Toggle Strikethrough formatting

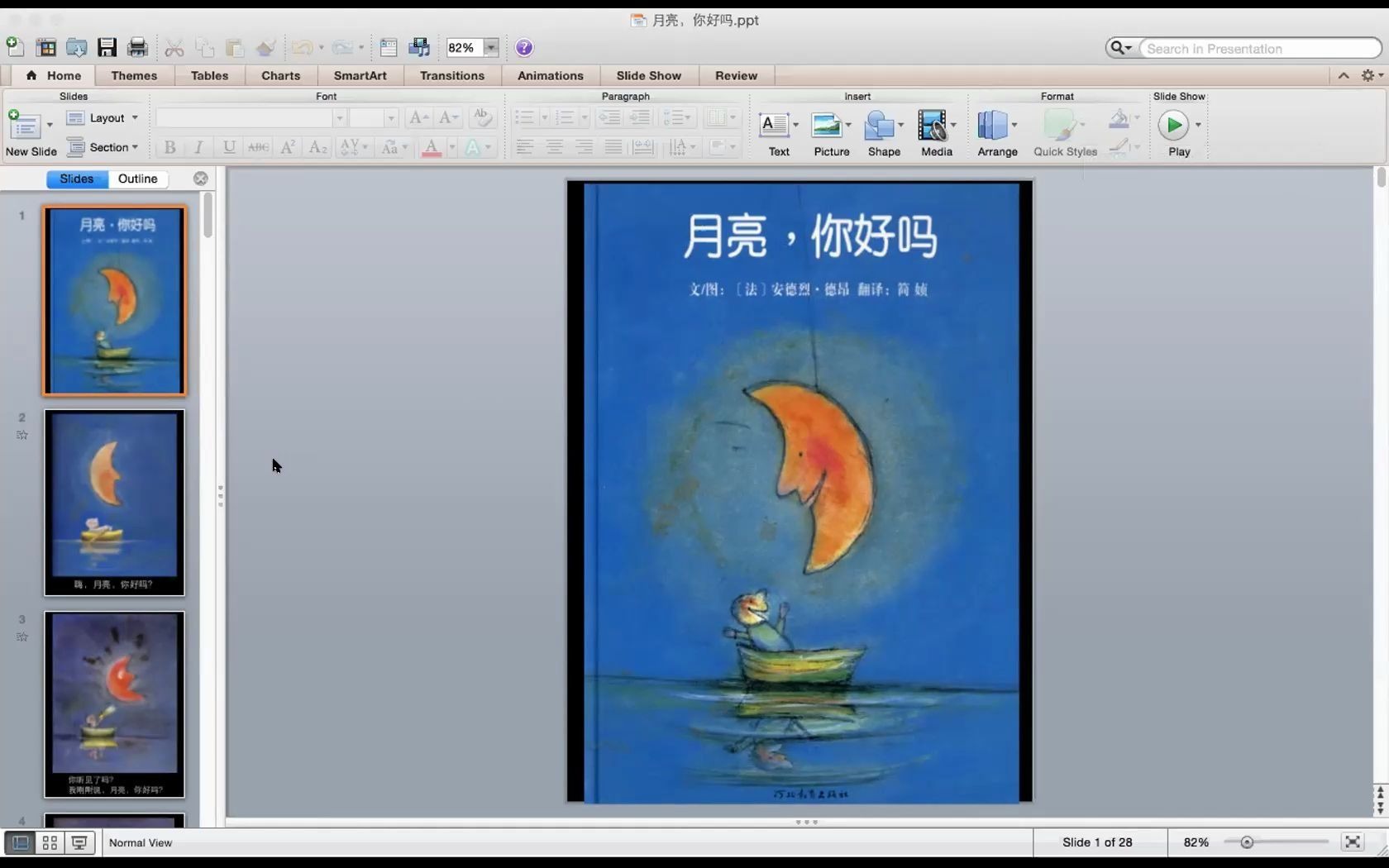(x=259, y=147)
